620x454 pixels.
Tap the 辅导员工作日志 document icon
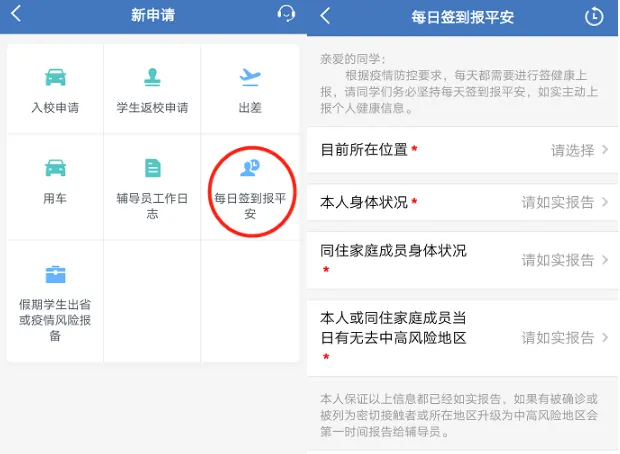(x=153, y=168)
